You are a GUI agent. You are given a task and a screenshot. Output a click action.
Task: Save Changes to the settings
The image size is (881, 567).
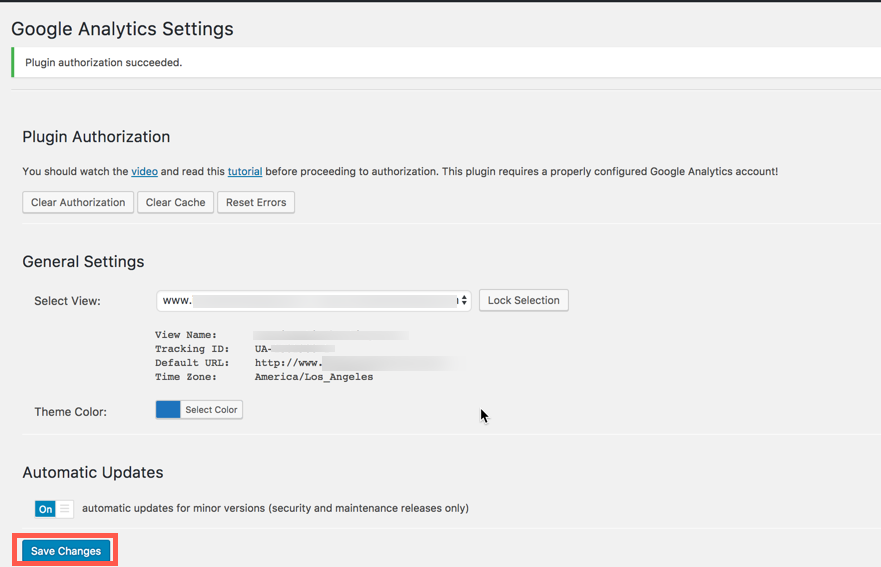[66, 551]
